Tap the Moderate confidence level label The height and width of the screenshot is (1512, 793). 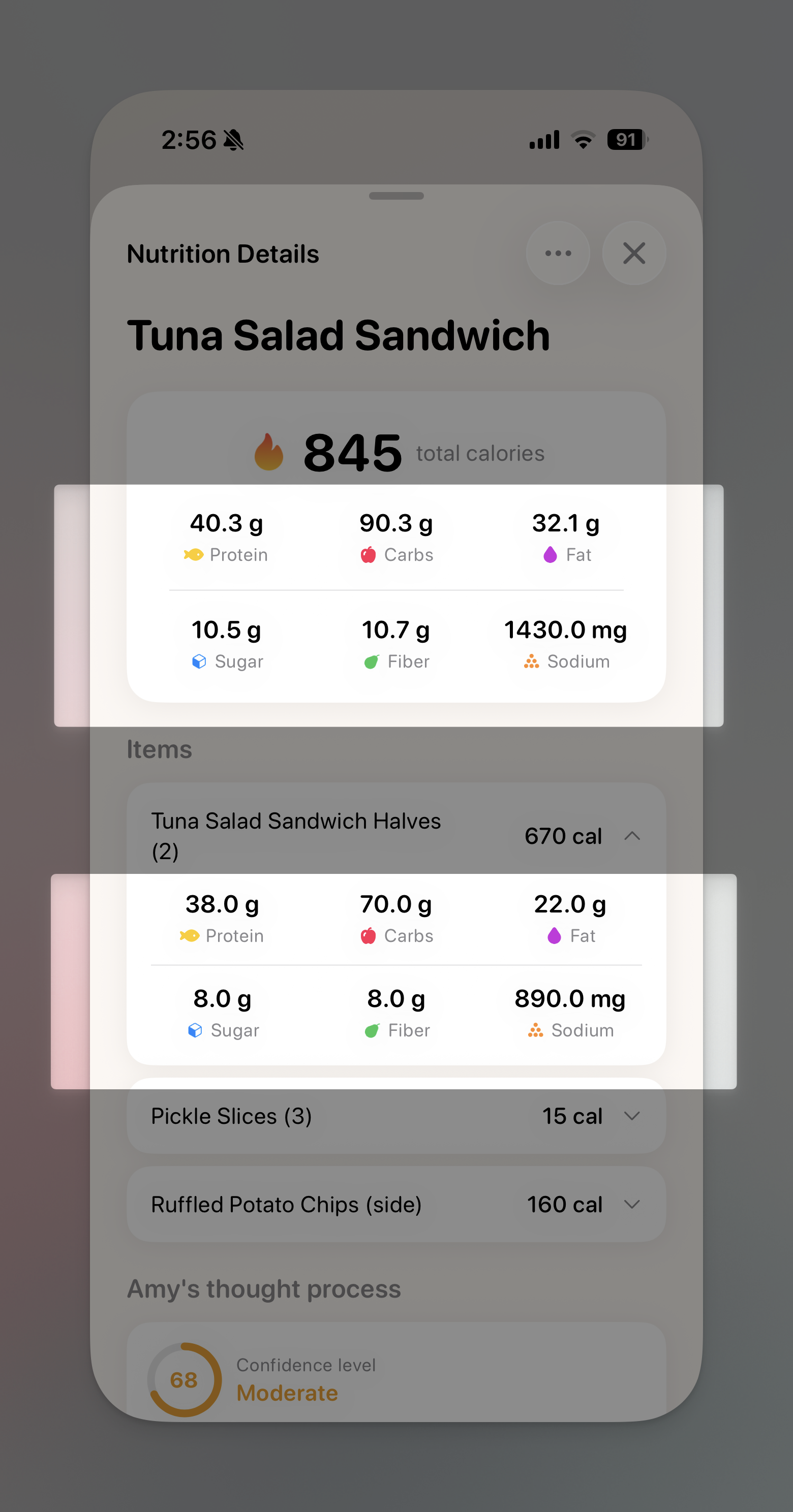point(287,1393)
